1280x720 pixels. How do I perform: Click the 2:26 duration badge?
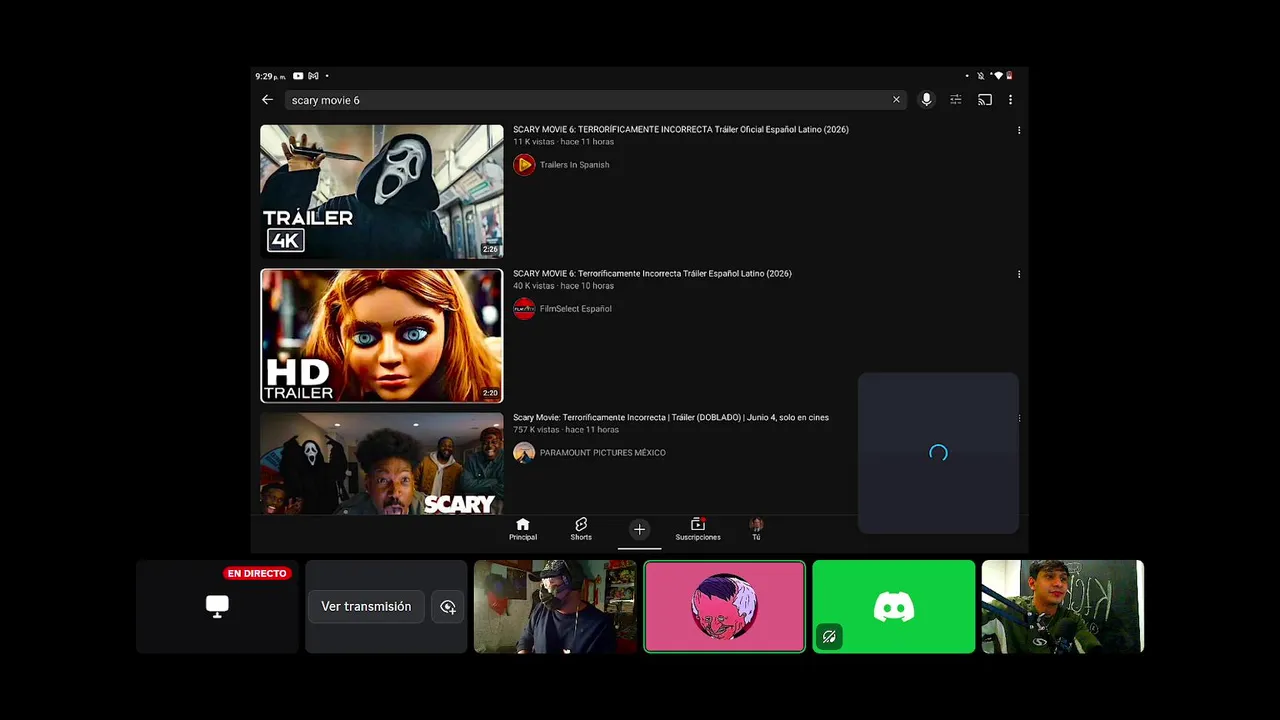coord(490,249)
